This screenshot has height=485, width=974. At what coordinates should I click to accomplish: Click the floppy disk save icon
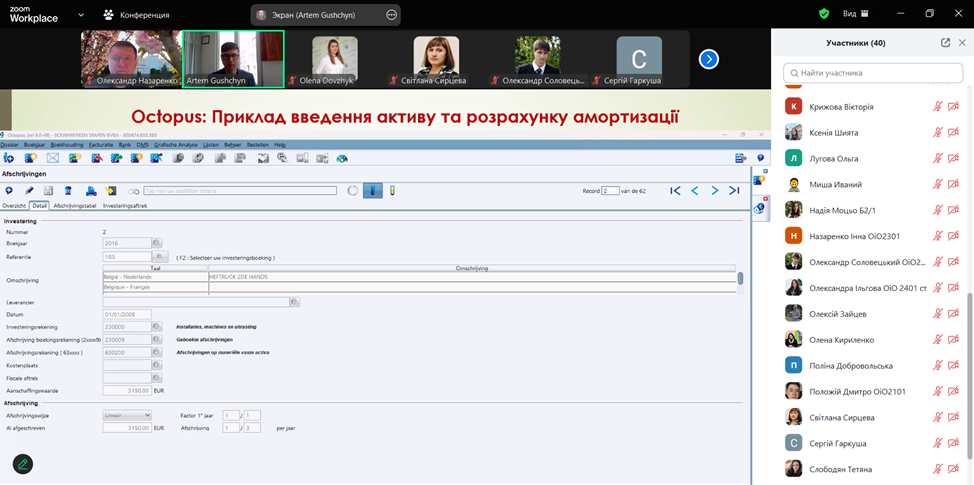pos(48,191)
